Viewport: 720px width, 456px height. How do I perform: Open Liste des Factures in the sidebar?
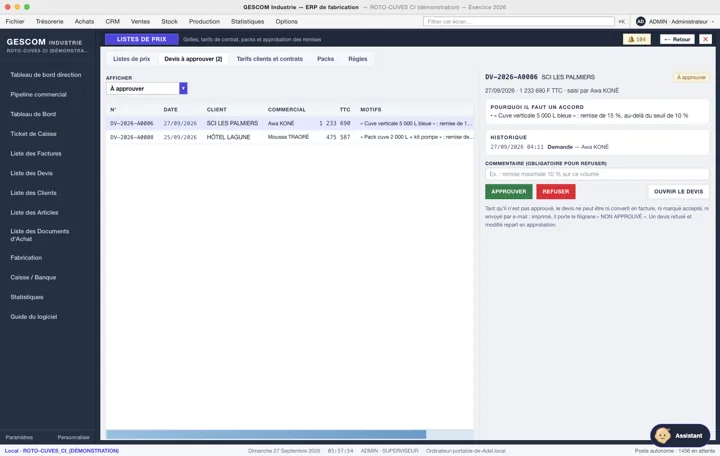pos(36,154)
